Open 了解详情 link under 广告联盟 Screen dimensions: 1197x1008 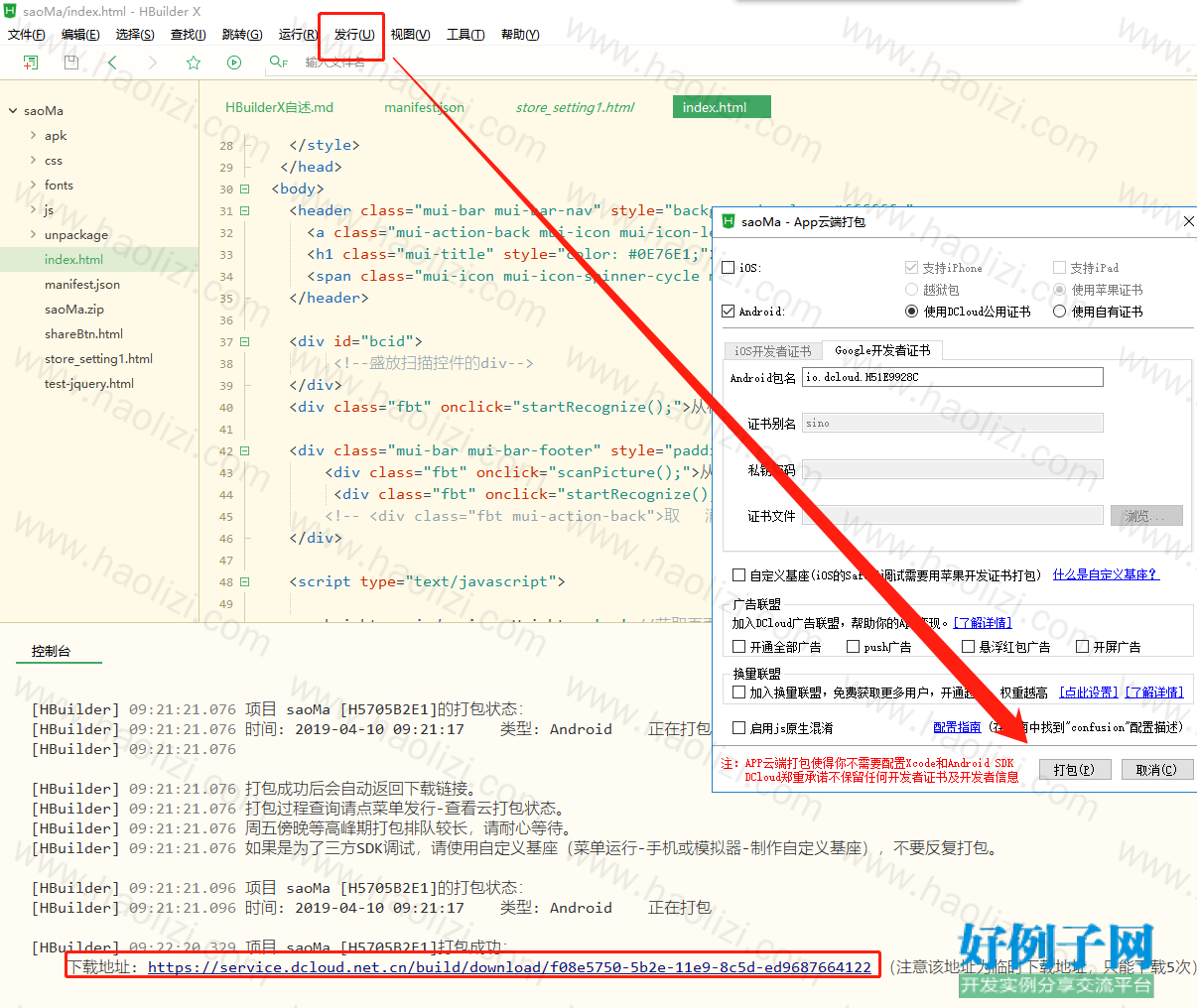tap(983, 623)
